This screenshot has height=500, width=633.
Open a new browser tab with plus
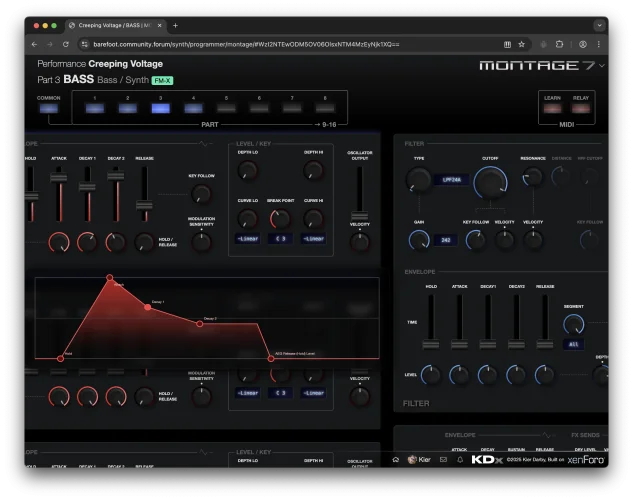(175, 25)
